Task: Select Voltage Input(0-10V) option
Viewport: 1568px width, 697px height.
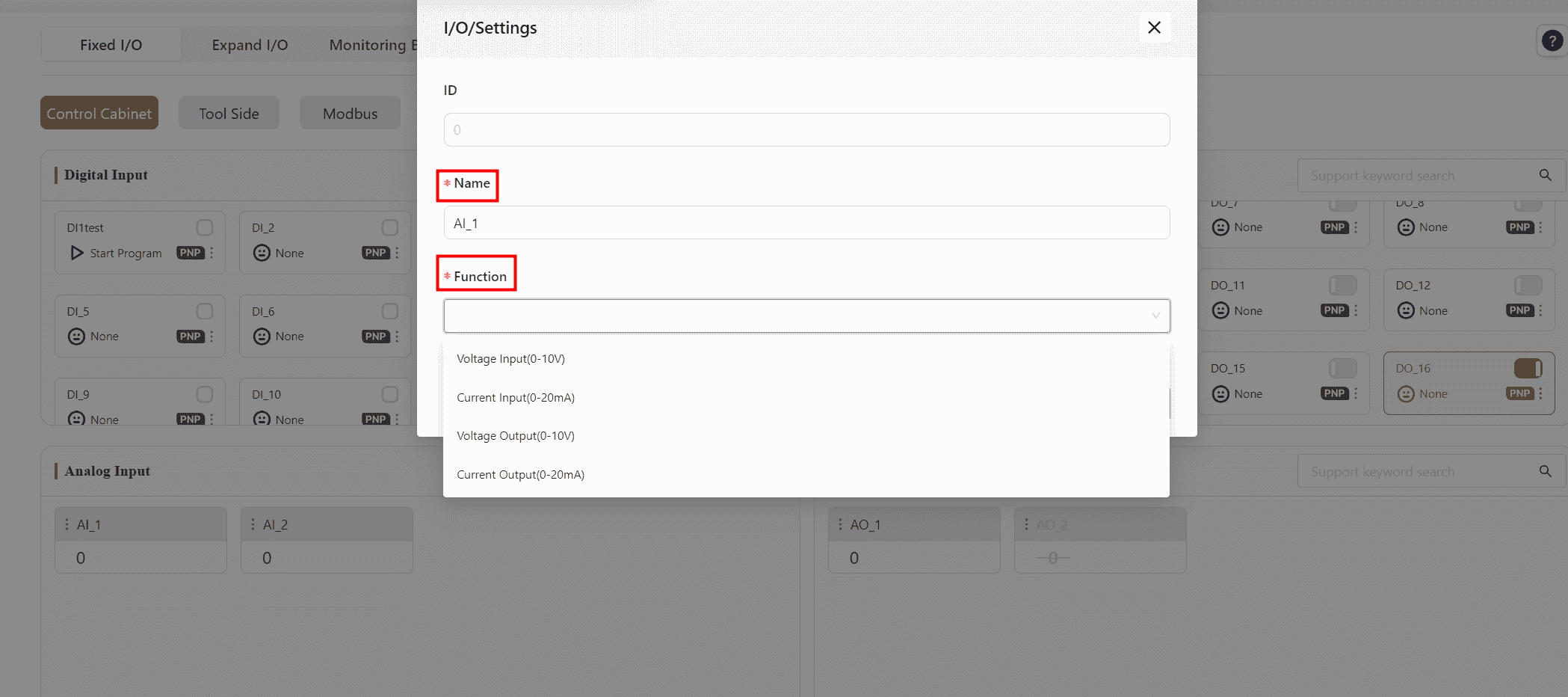Action: [510, 359]
